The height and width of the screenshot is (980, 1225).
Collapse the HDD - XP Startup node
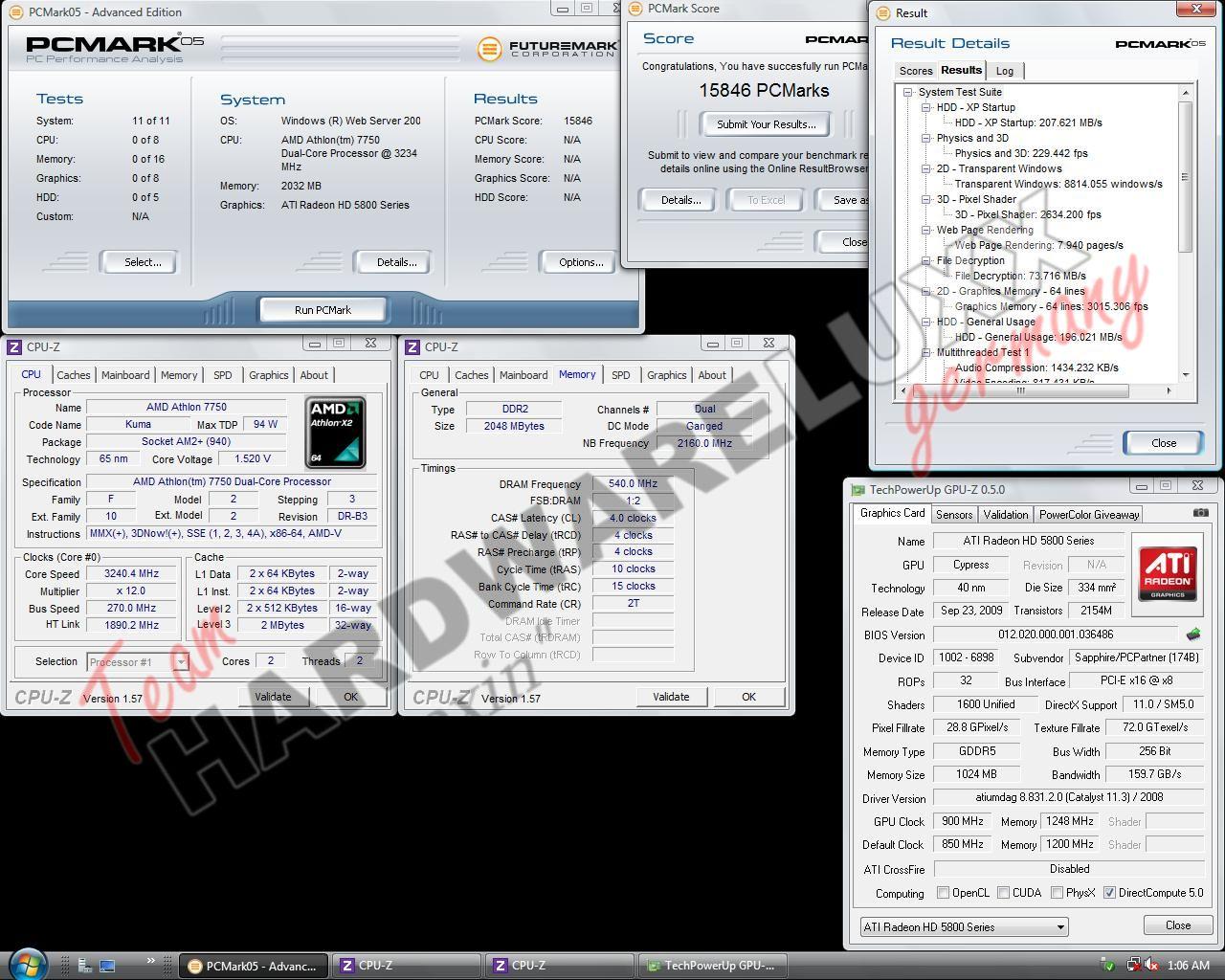tap(926, 107)
